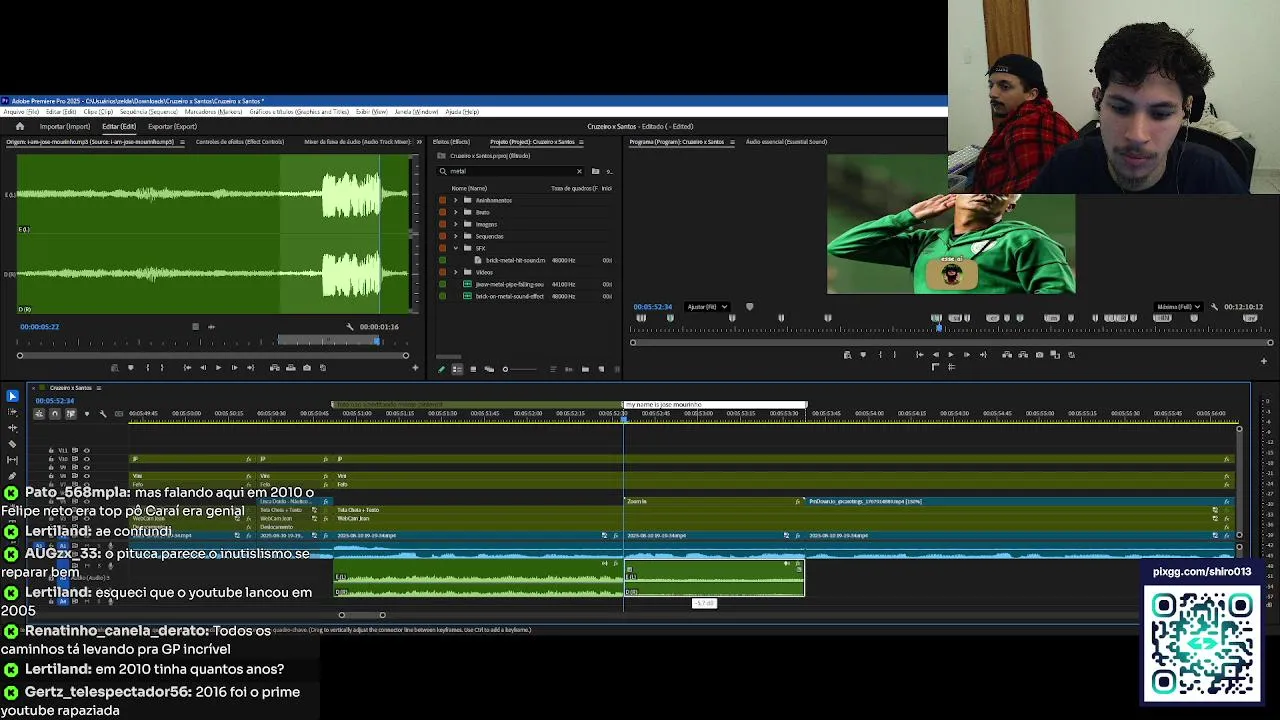Go to In point in Program monitor

pyautogui.click(x=919, y=354)
